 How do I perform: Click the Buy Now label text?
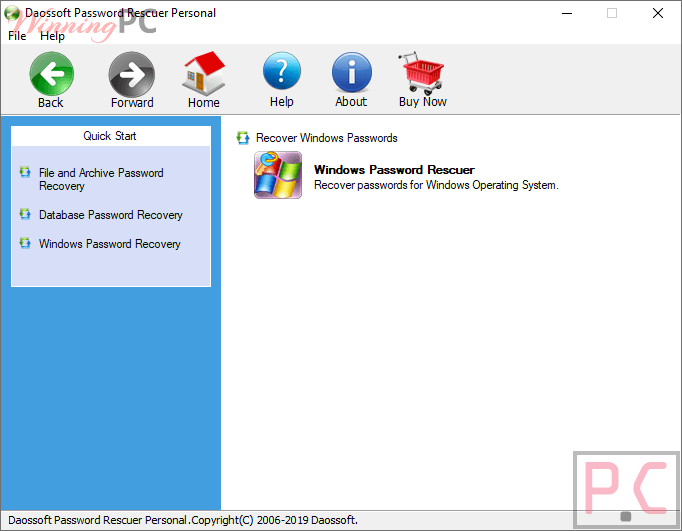[423, 102]
